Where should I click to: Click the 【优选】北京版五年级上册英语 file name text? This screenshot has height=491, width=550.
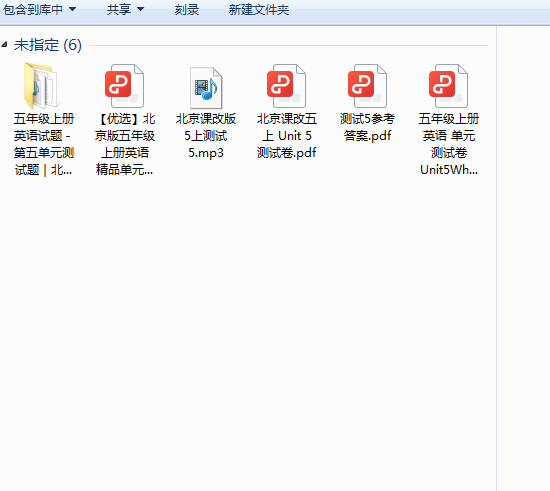click(125, 144)
